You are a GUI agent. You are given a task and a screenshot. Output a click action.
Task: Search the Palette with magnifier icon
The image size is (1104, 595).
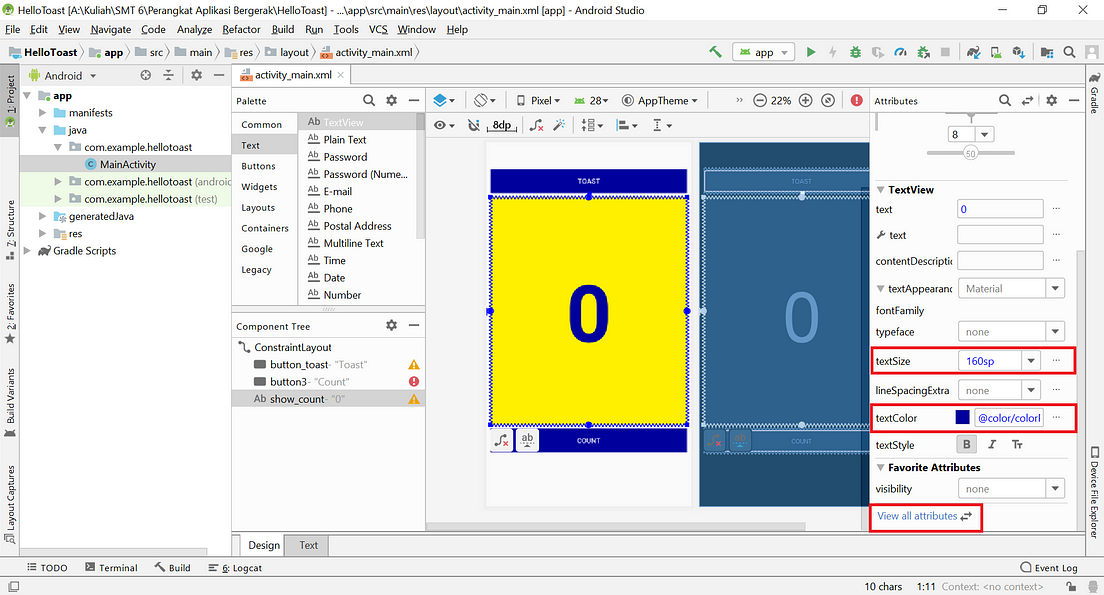369,101
